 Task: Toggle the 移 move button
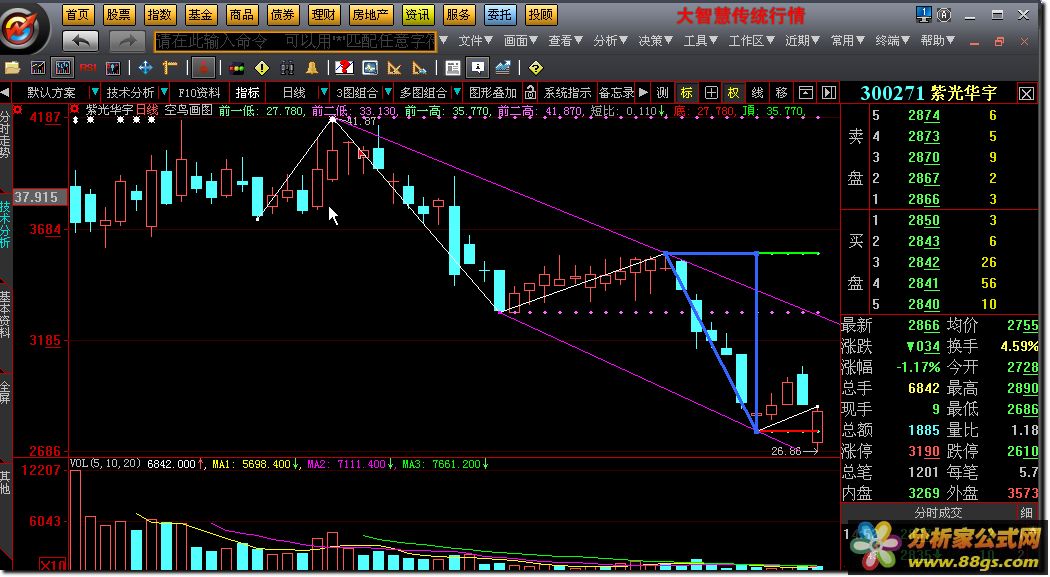click(x=781, y=92)
